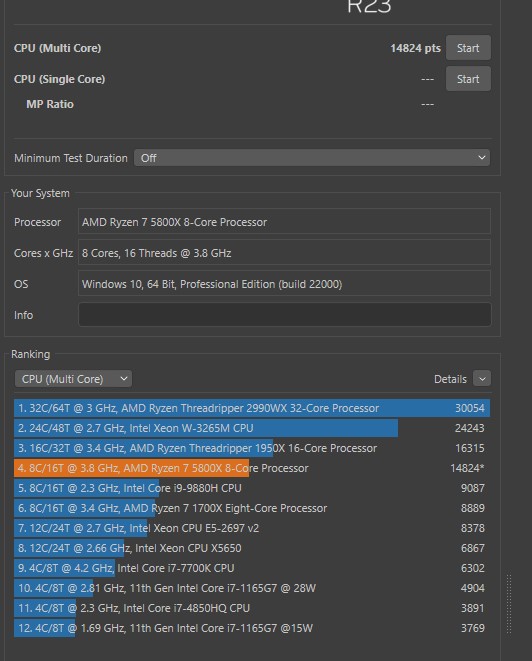Screen dimensions: 532x661
Task: Select the Intel Core i9-9880H ranking row
Action: [x=252, y=488]
